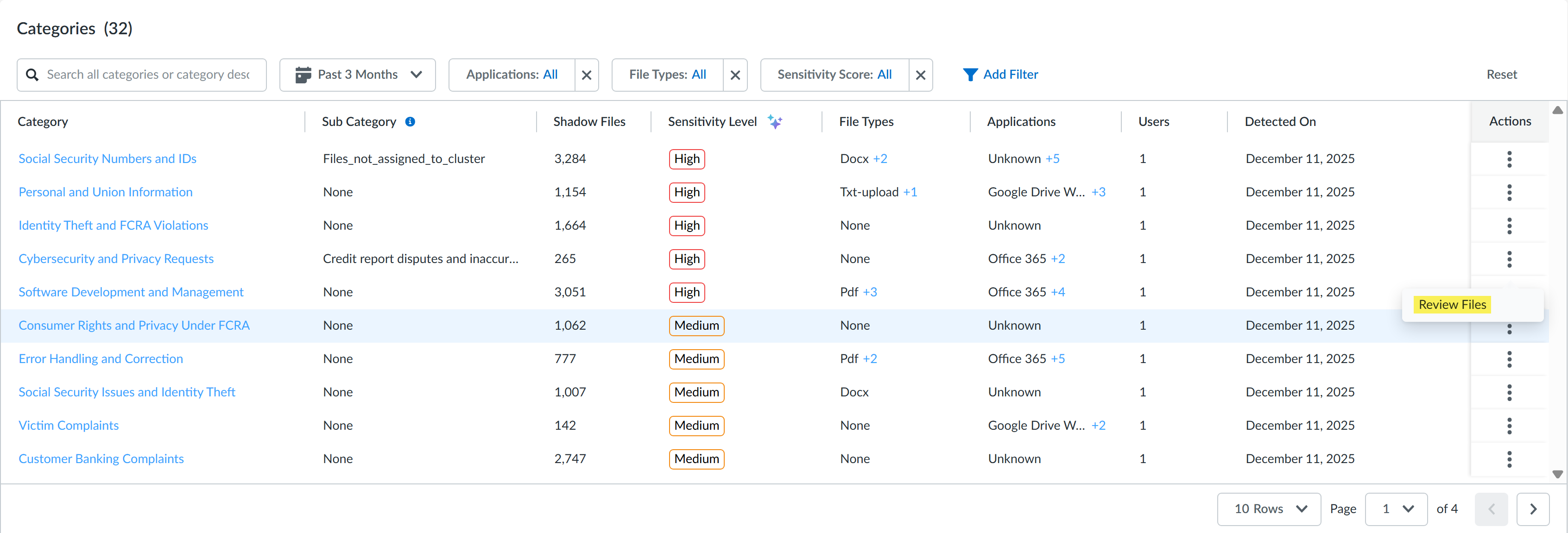Click the Add Filter funnel icon

point(970,75)
